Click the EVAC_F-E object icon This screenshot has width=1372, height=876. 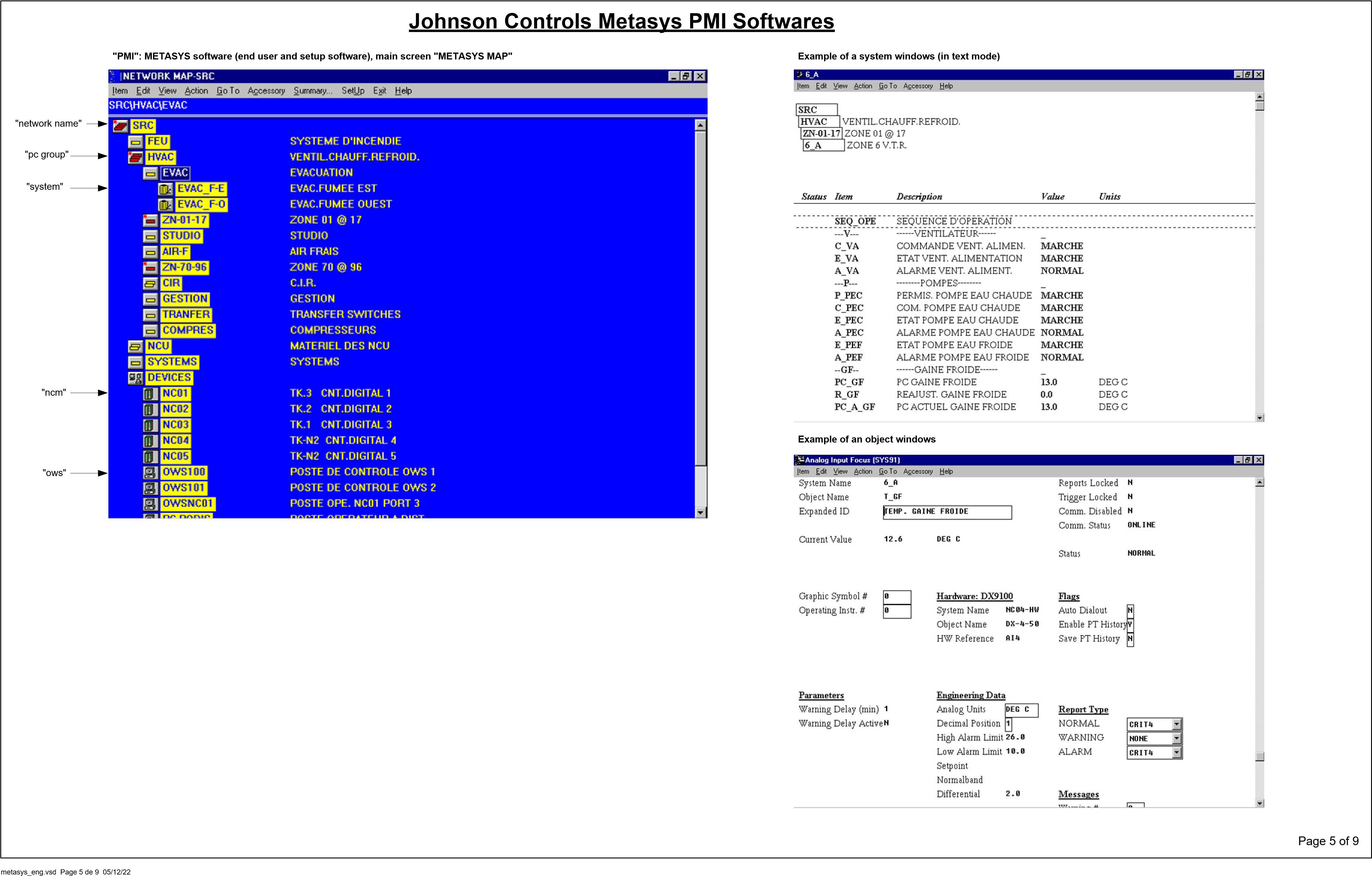point(165,189)
